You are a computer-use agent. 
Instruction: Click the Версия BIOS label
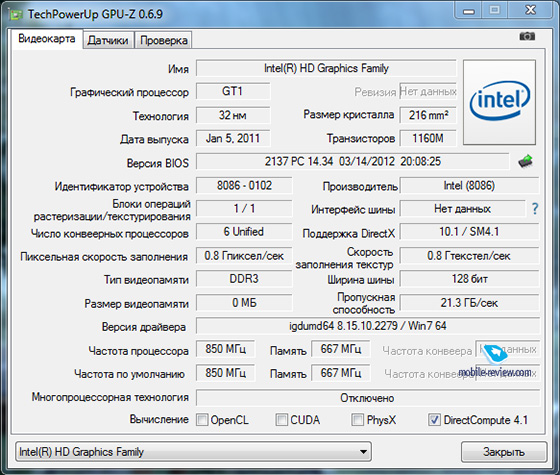pos(158,163)
